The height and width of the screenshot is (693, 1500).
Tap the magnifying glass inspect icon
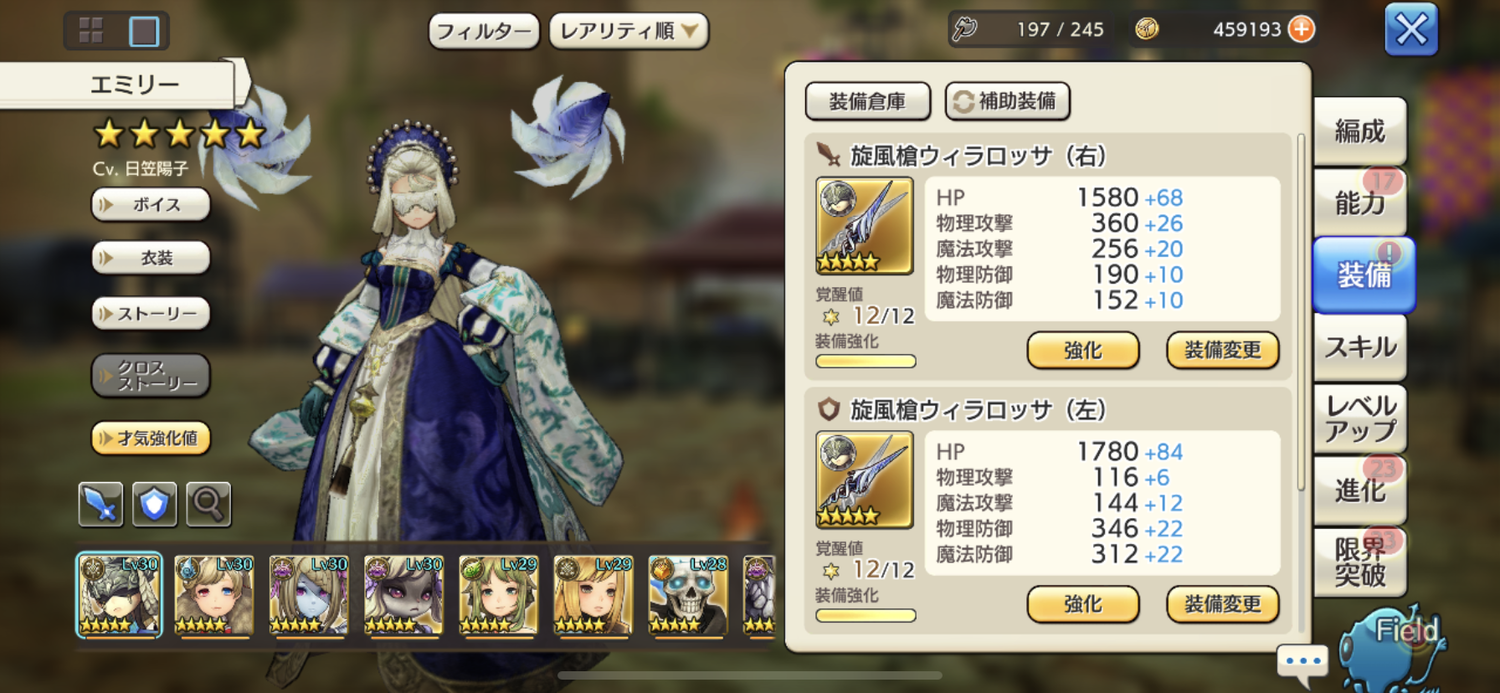(x=208, y=504)
